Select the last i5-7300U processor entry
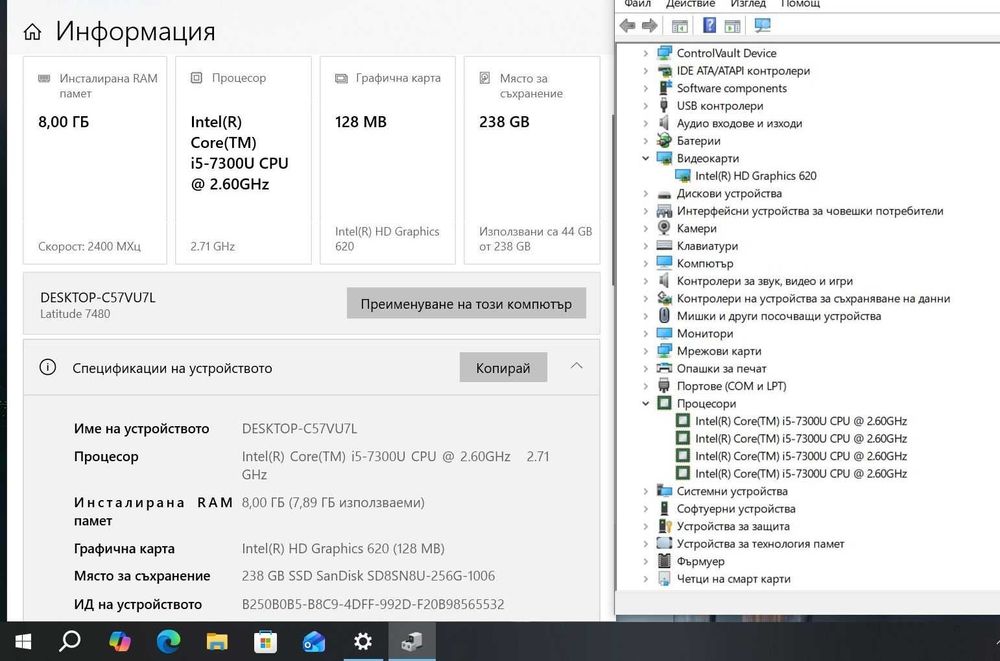 [800, 473]
